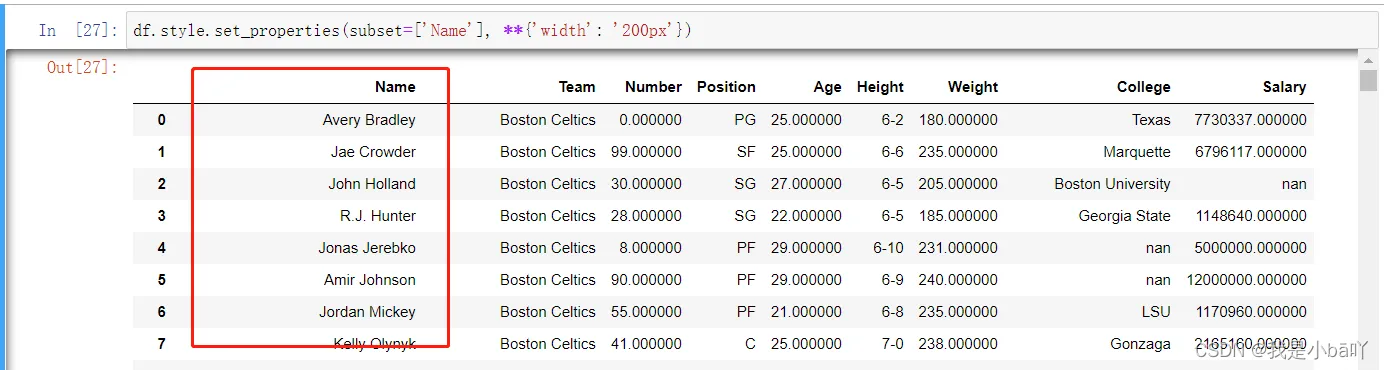Select the Jonas Jerebko salary value 5000000.000000

pyautogui.click(x=1251, y=248)
